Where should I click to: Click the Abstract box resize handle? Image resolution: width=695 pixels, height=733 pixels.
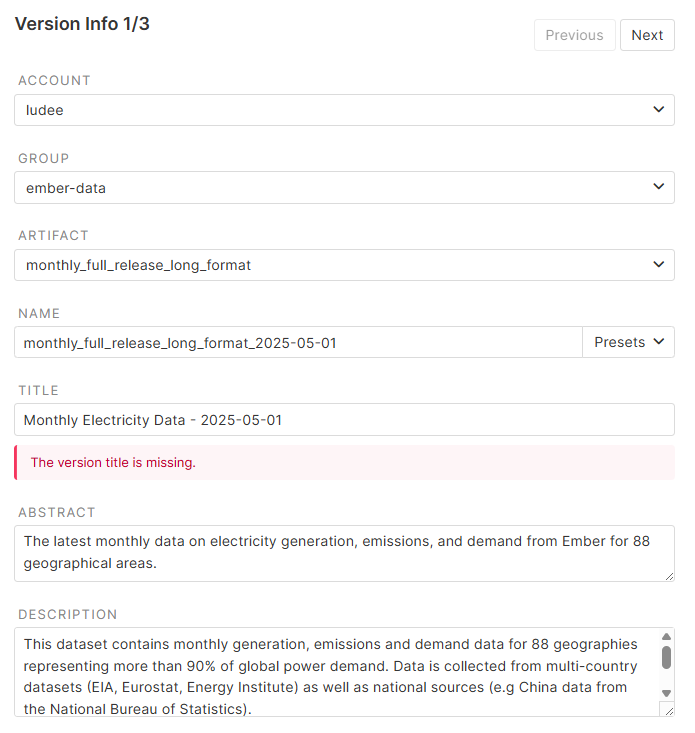point(668,575)
